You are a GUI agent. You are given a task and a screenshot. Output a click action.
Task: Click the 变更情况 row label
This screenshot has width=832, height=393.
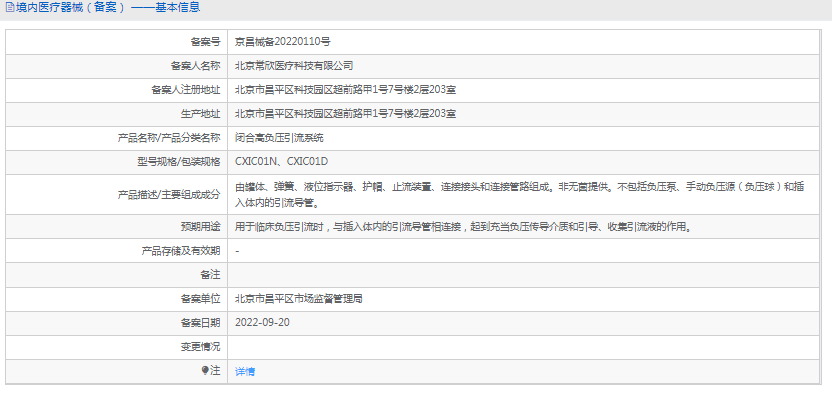point(200,347)
